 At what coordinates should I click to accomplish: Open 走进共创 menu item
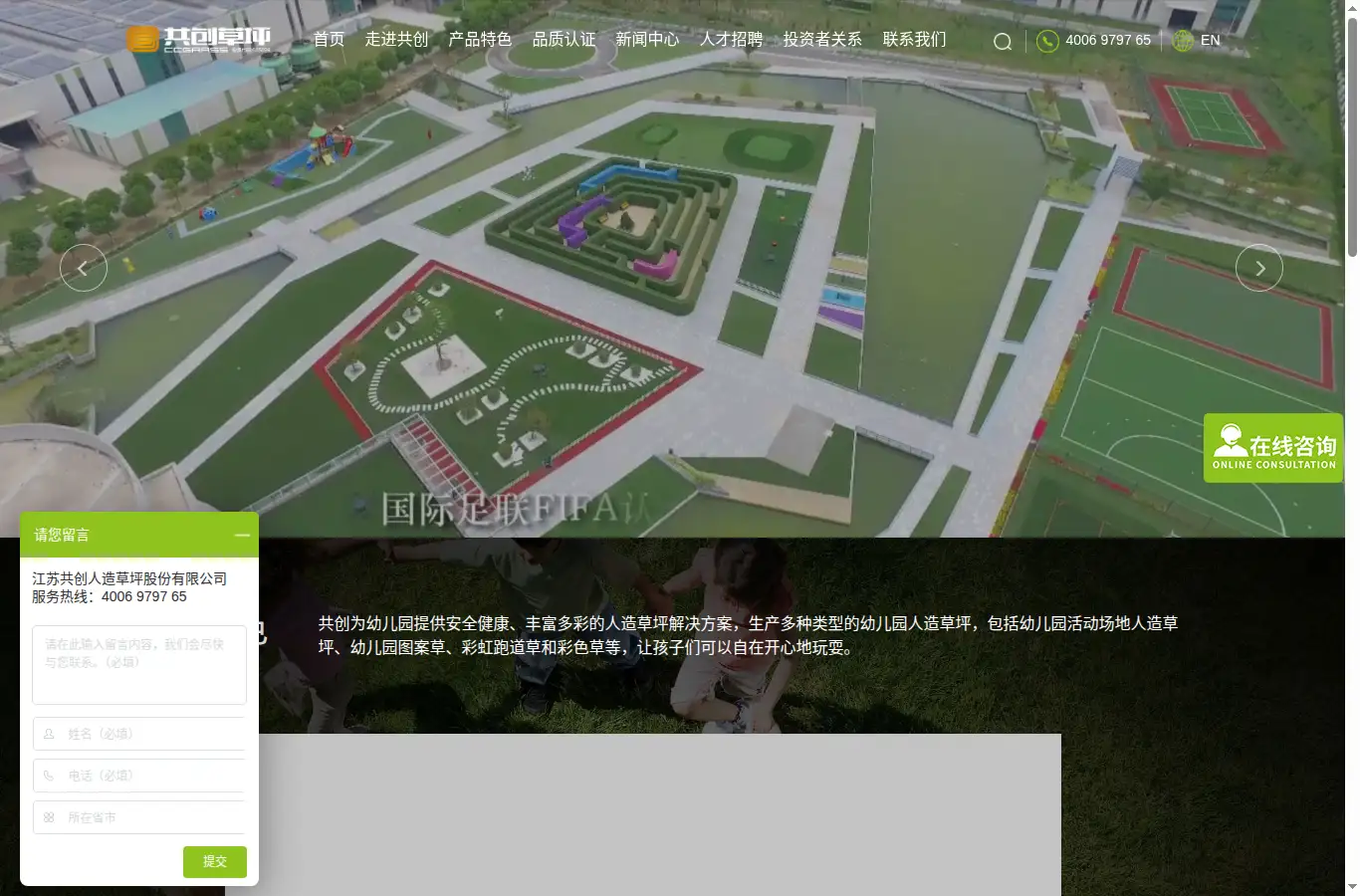pos(396,40)
